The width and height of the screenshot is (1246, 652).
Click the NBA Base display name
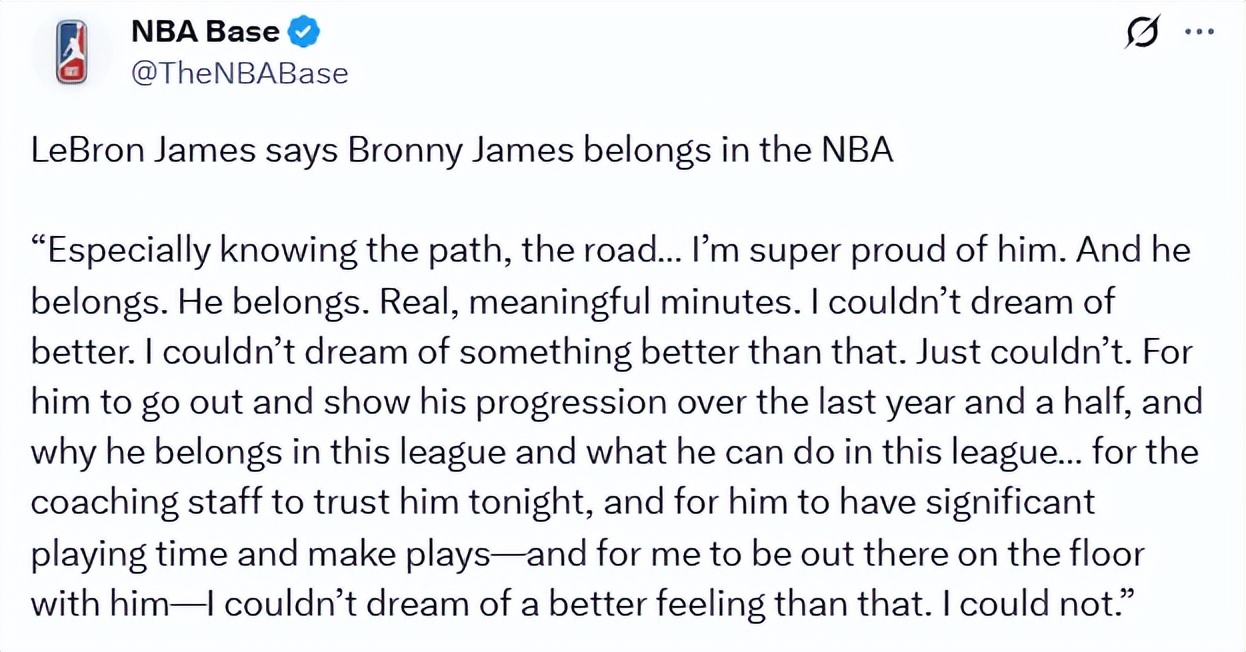click(x=205, y=32)
